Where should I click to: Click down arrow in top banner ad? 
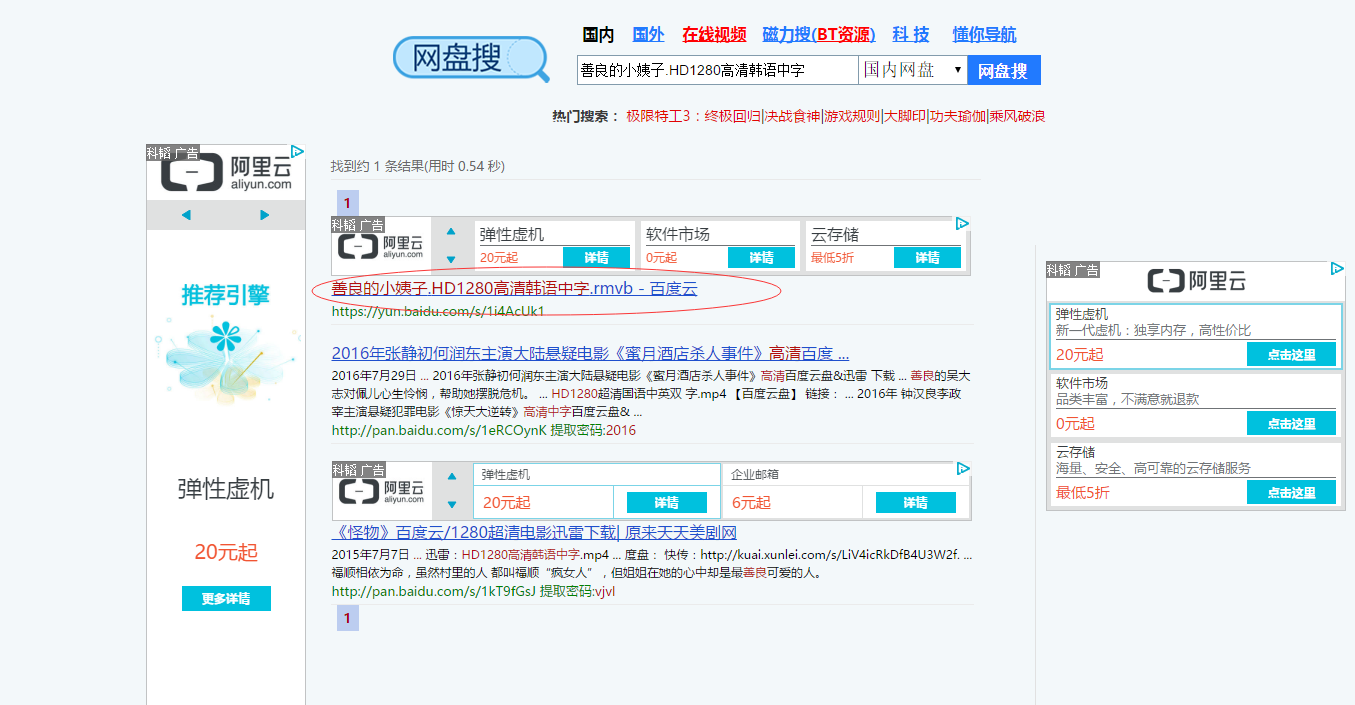(x=451, y=259)
